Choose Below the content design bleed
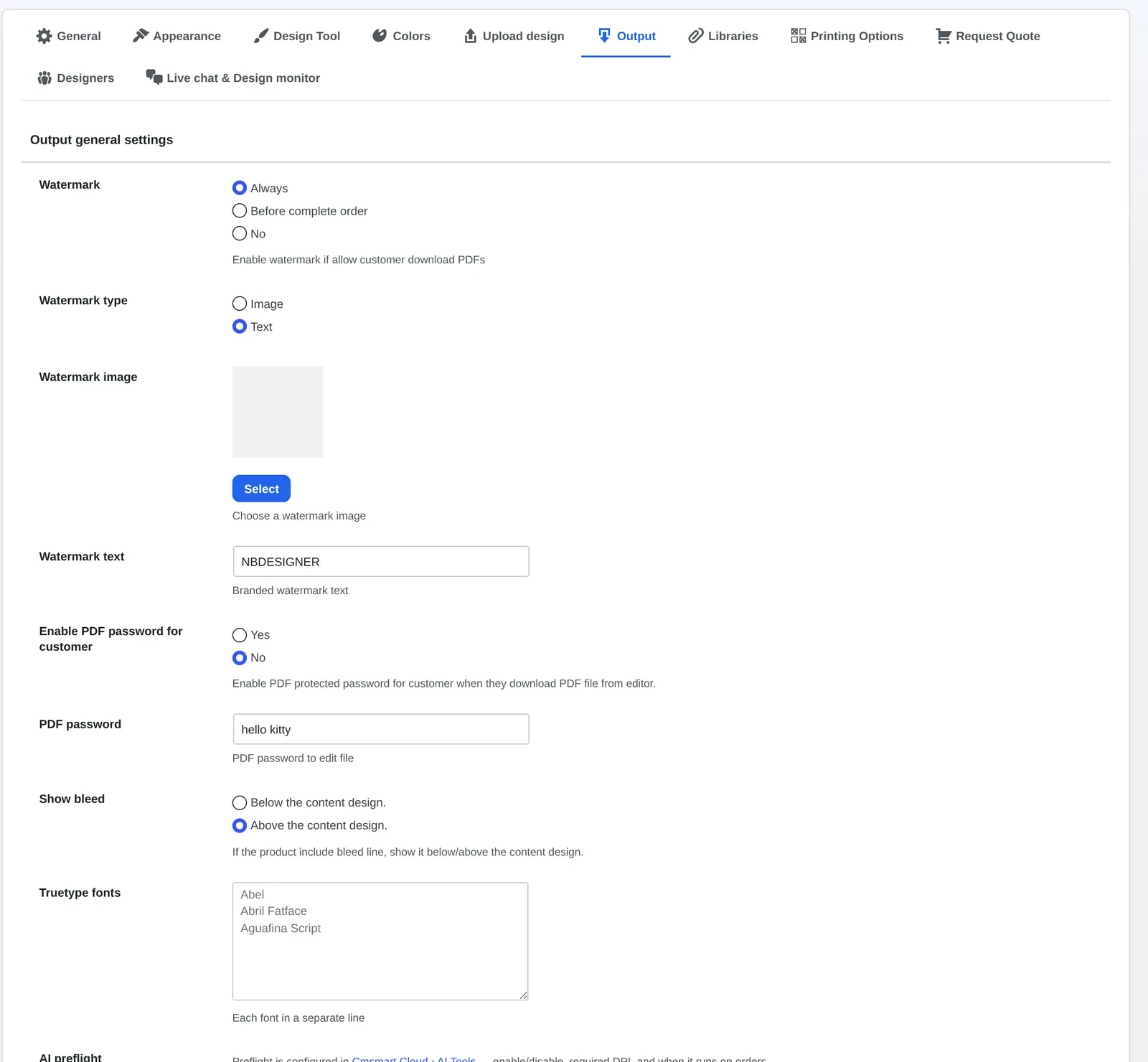 (240, 803)
